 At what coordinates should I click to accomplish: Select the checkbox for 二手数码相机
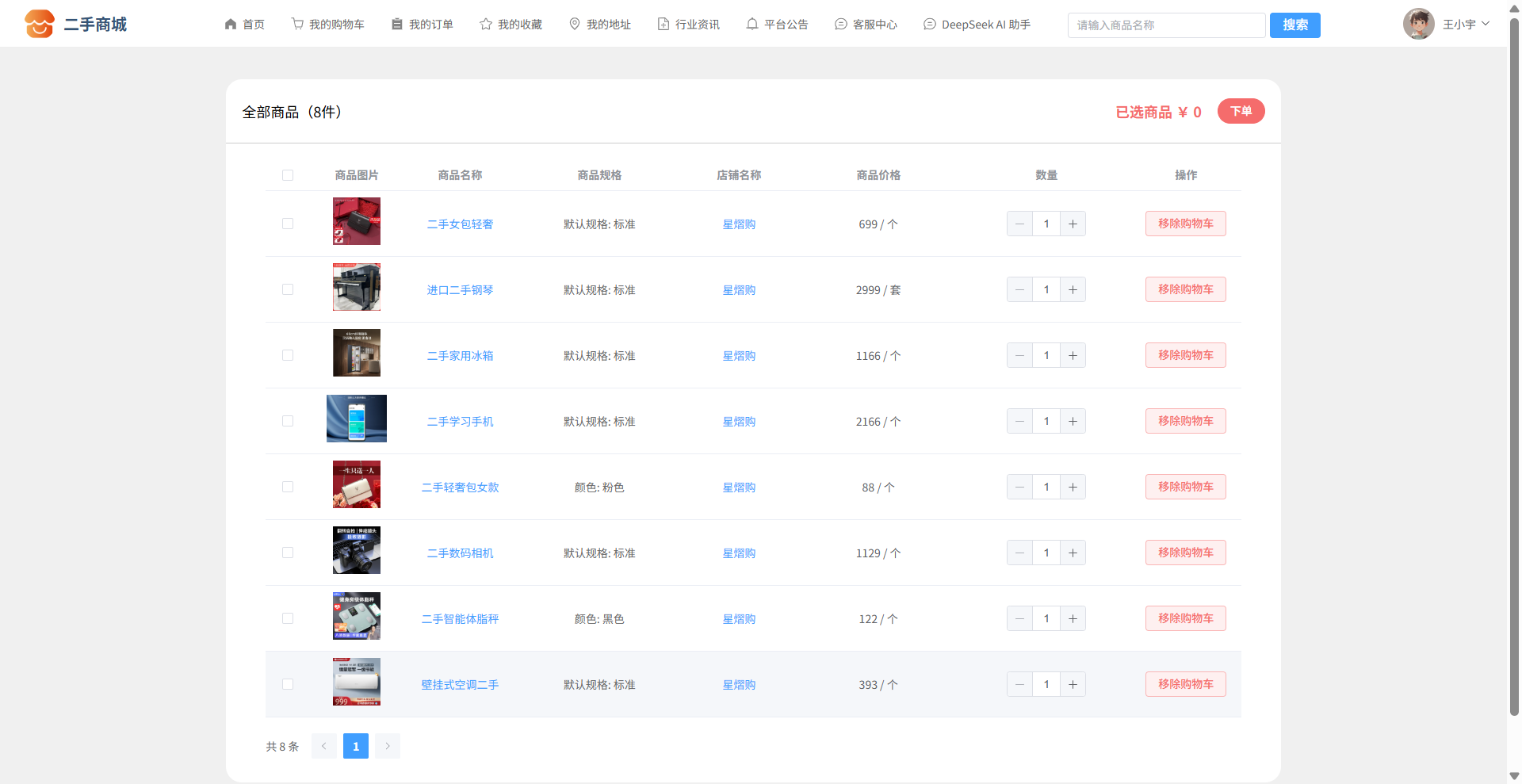tap(288, 553)
